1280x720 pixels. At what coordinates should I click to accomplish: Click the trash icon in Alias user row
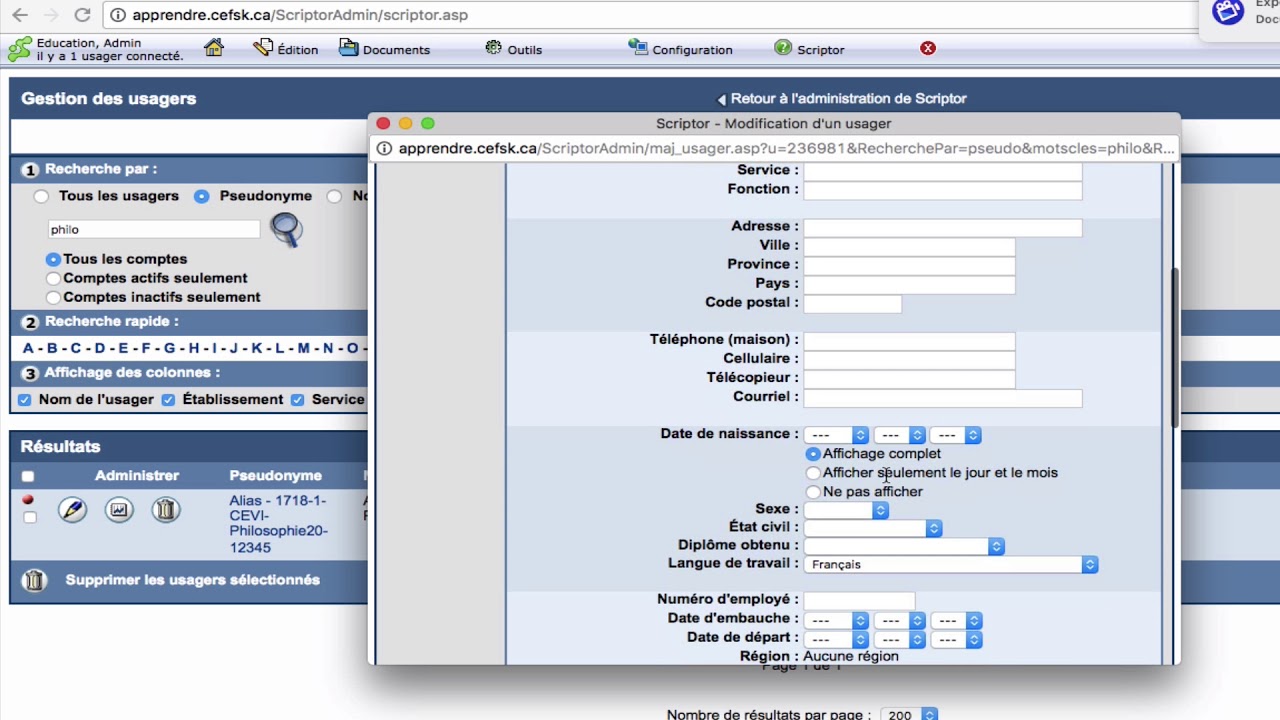166,510
